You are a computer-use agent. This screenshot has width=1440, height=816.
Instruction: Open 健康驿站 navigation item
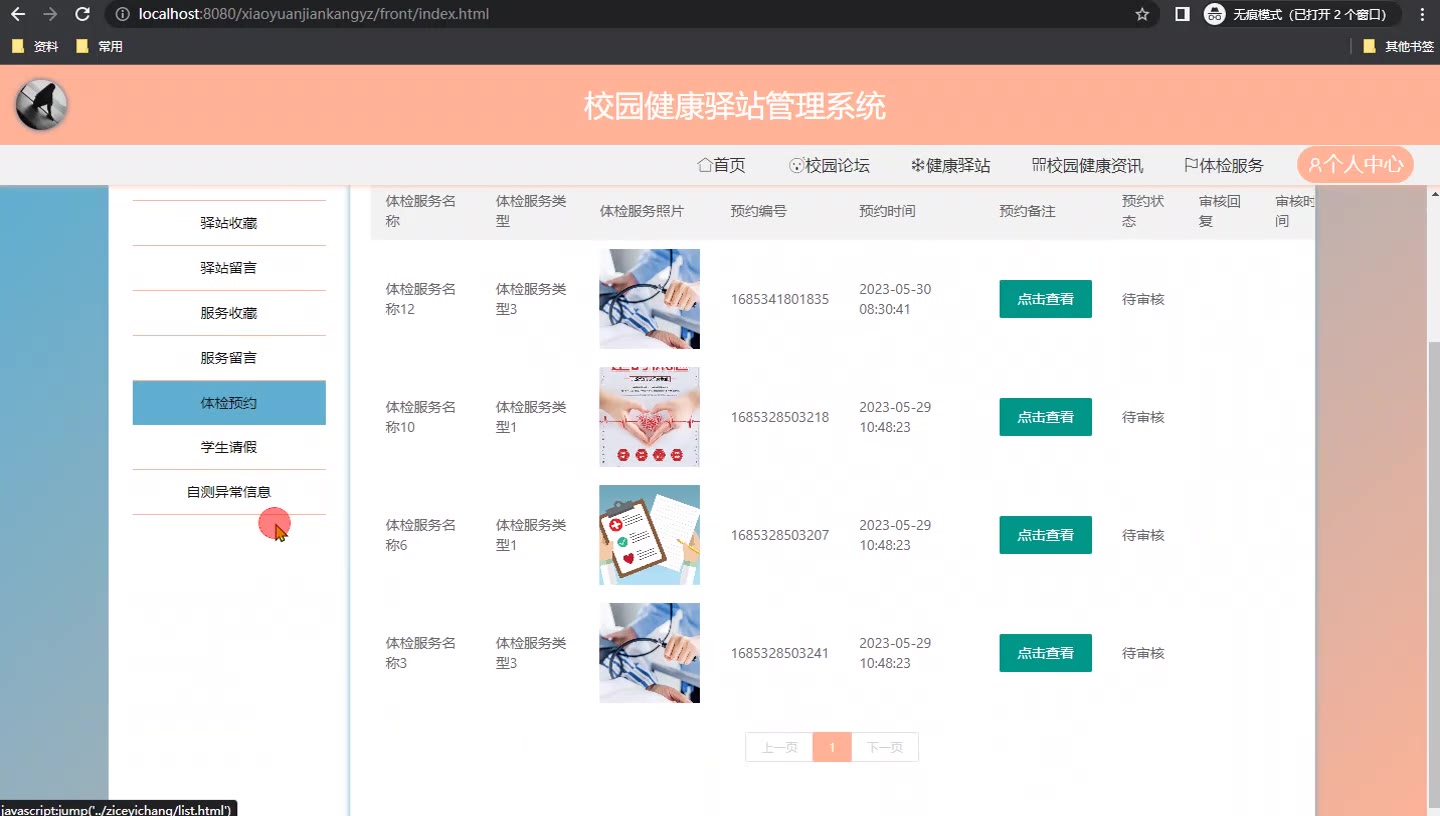tap(950, 165)
